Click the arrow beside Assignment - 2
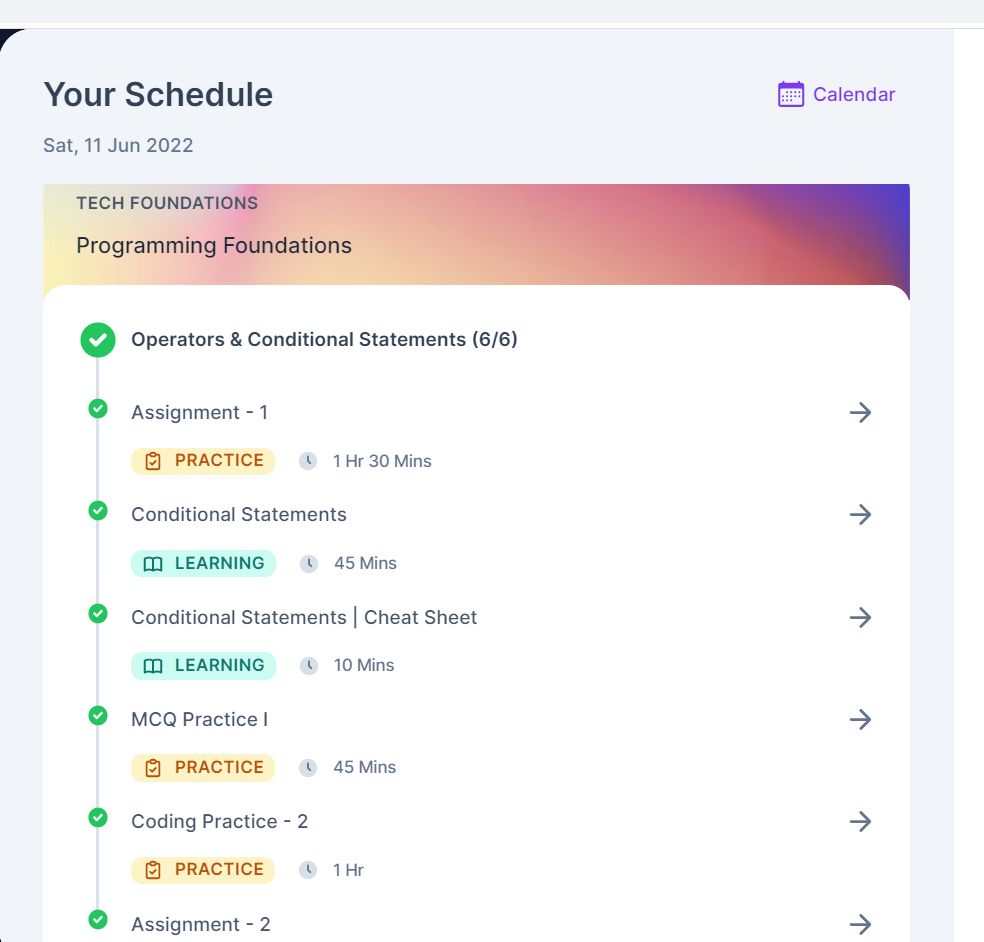984x942 pixels. 860,924
